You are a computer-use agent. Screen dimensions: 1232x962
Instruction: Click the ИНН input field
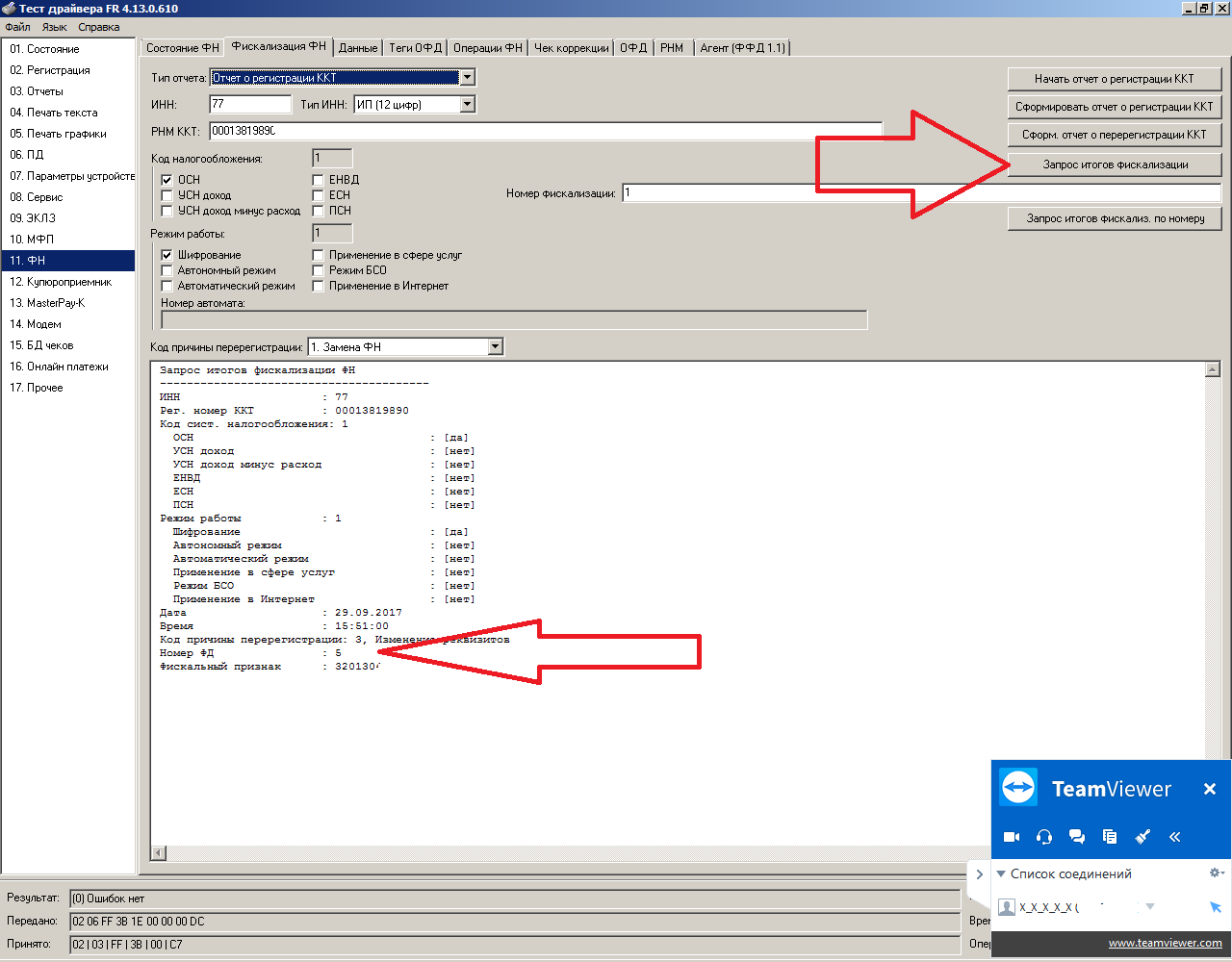click(x=250, y=105)
